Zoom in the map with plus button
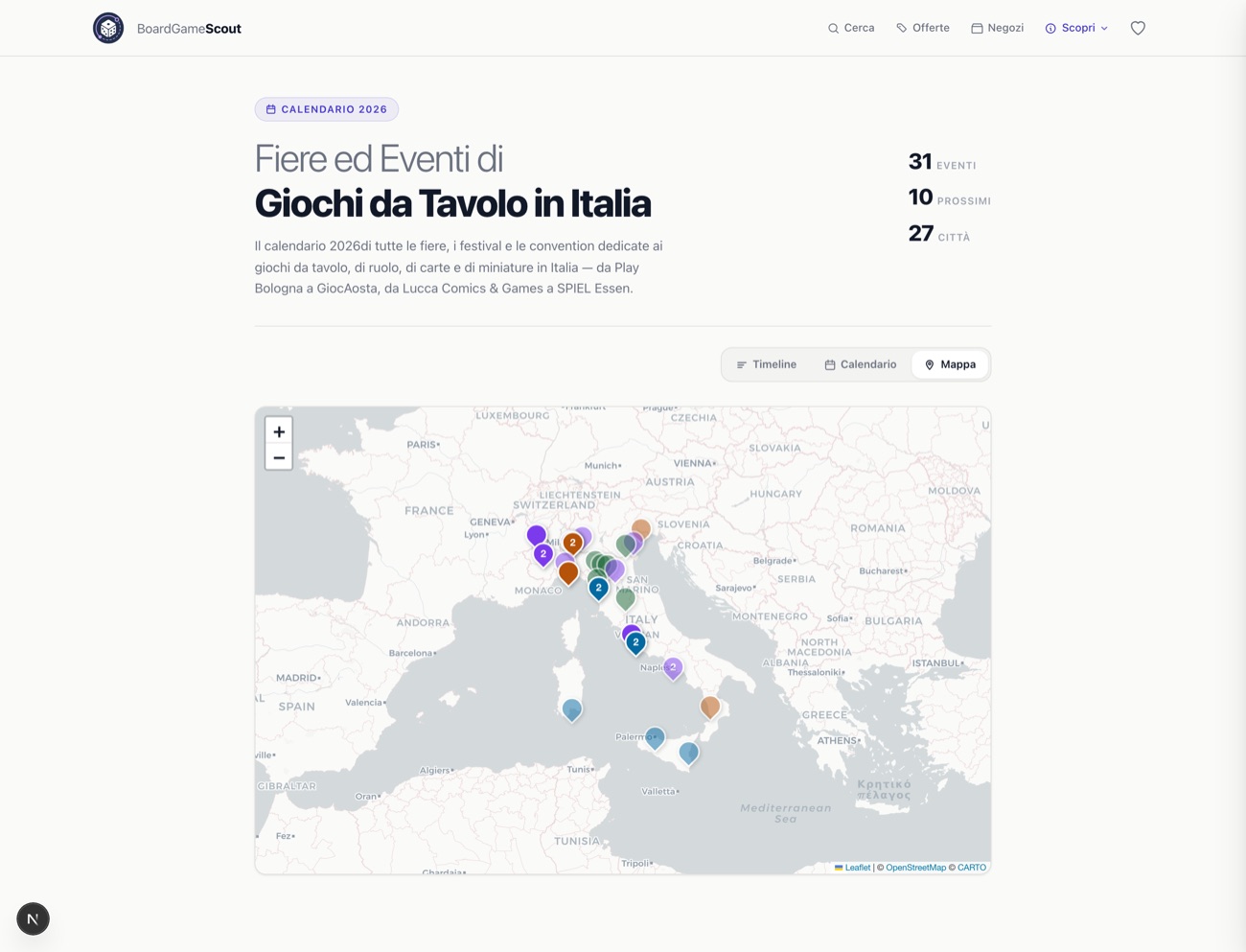 click(x=279, y=431)
